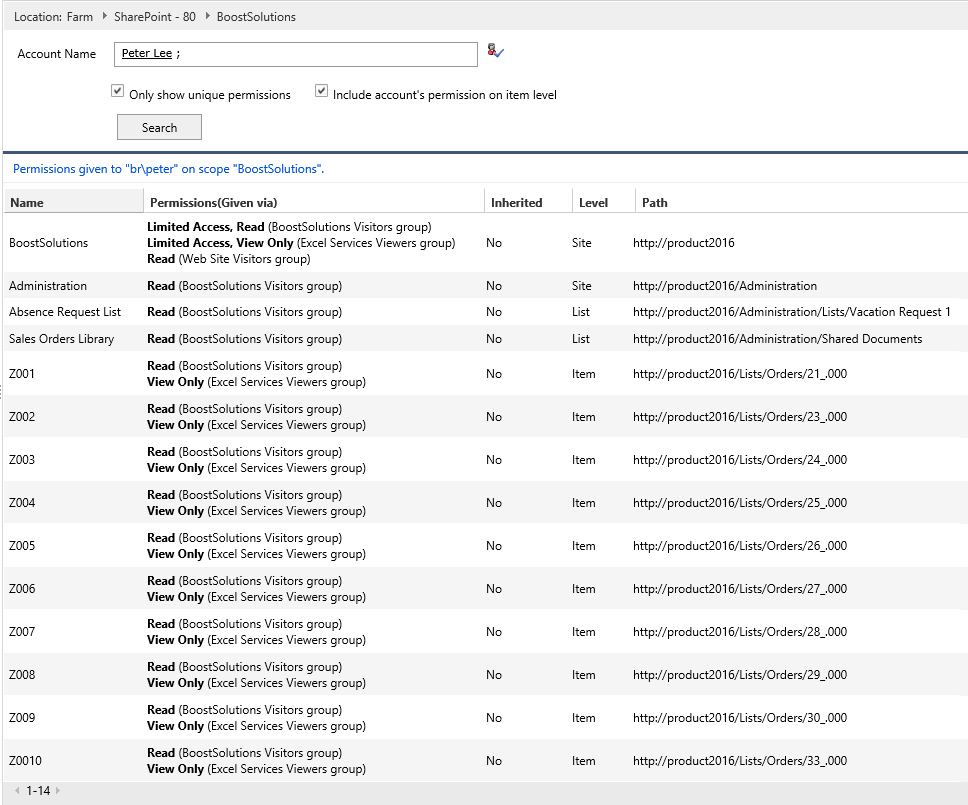Select the Sales Orders Library row
The image size is (968, 805).
point(61,339)
